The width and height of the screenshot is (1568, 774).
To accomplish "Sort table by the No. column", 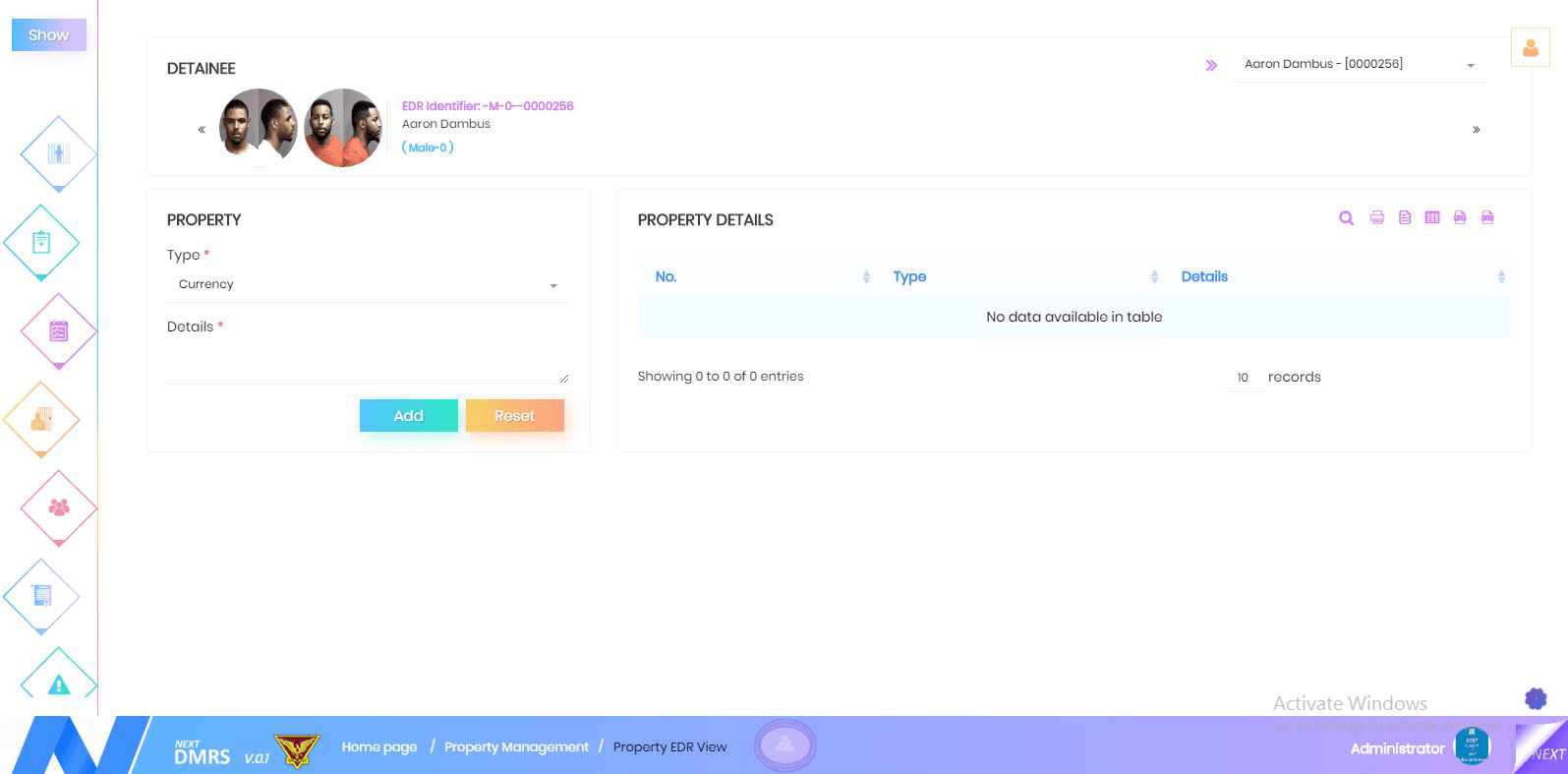I will (666, 277).
